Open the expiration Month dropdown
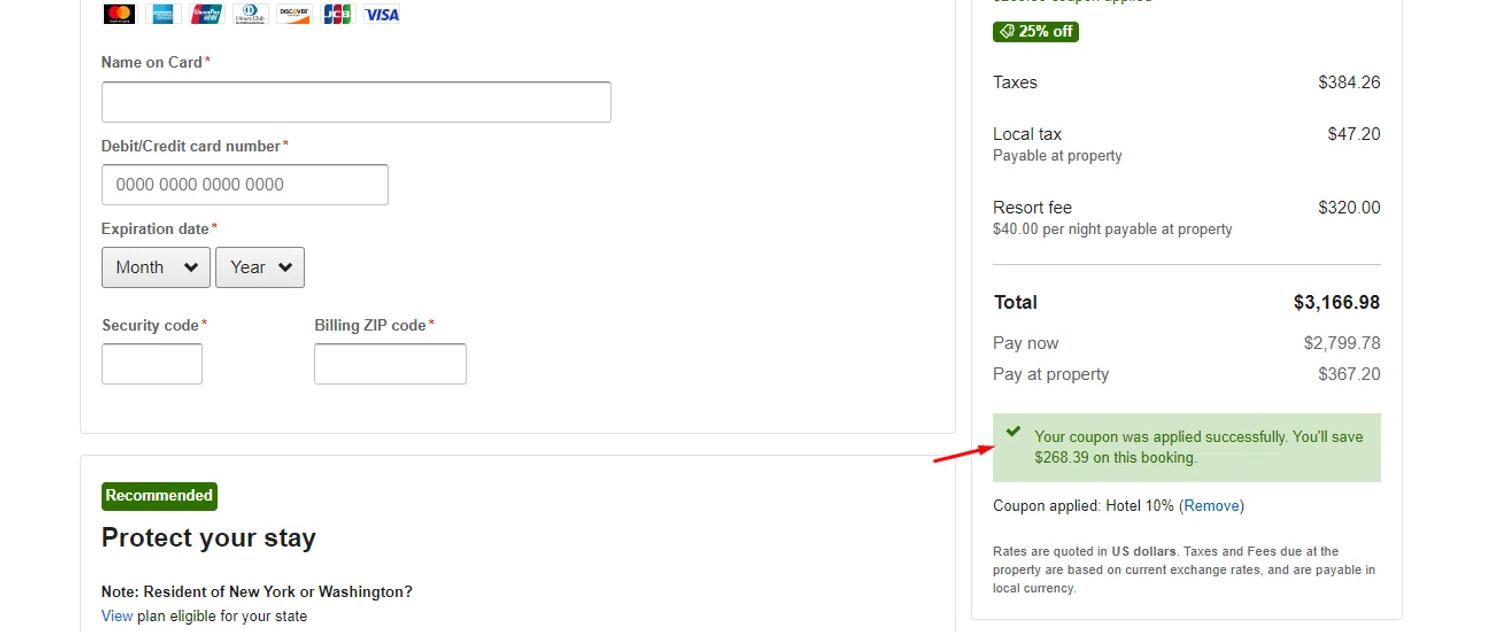 156,267
